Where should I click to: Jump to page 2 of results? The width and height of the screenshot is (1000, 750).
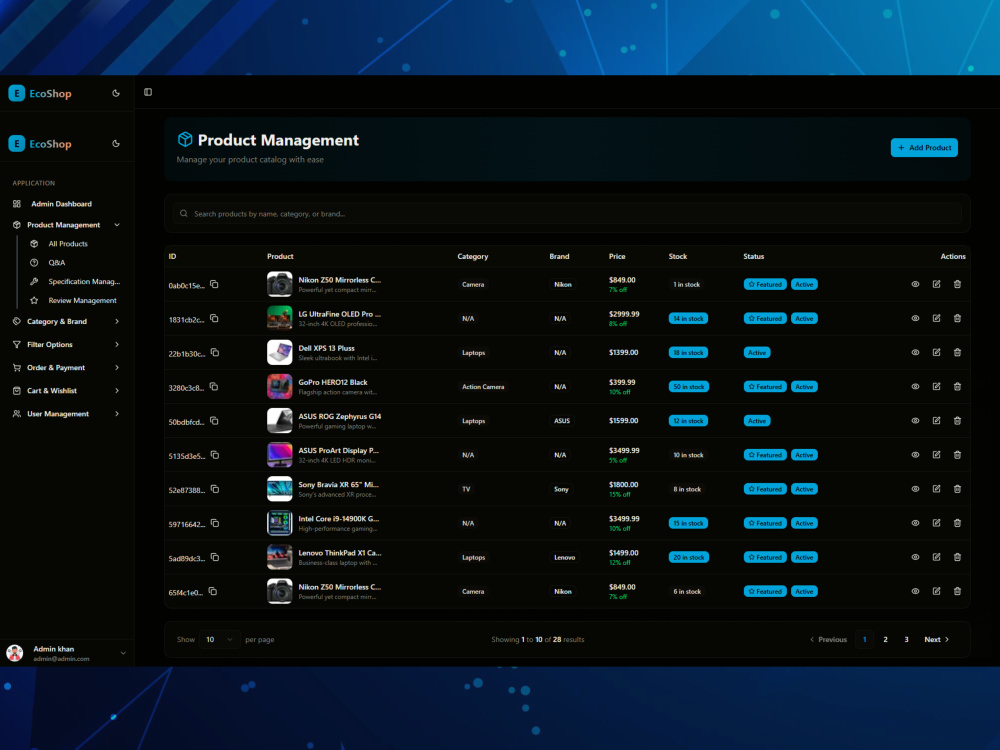pyautogui.click(x=885, y=639)
